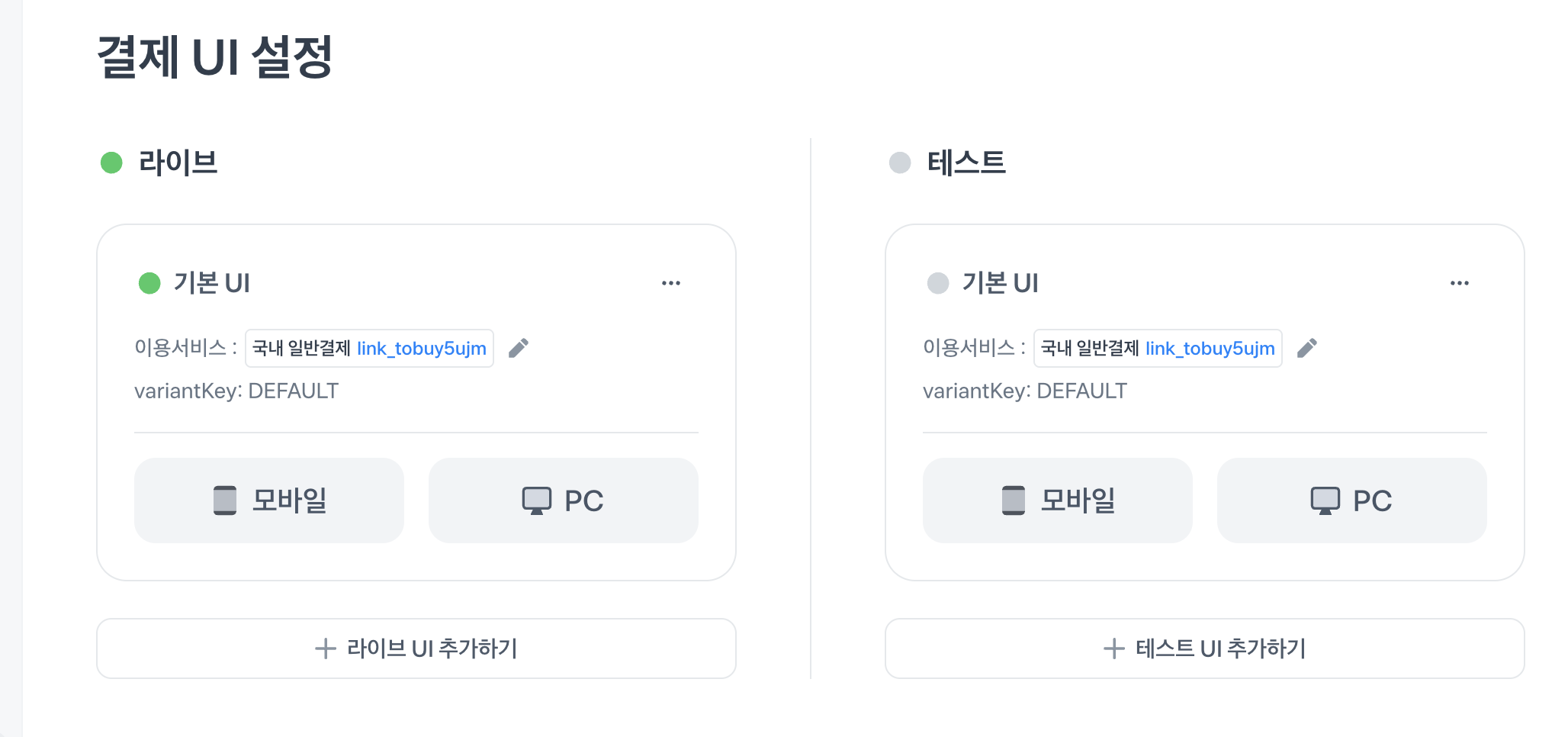Click the 국내 일반결제 service tag in Live card
Screen dimensions: 1568x737
pyautogui.click(x=301, y=349)
